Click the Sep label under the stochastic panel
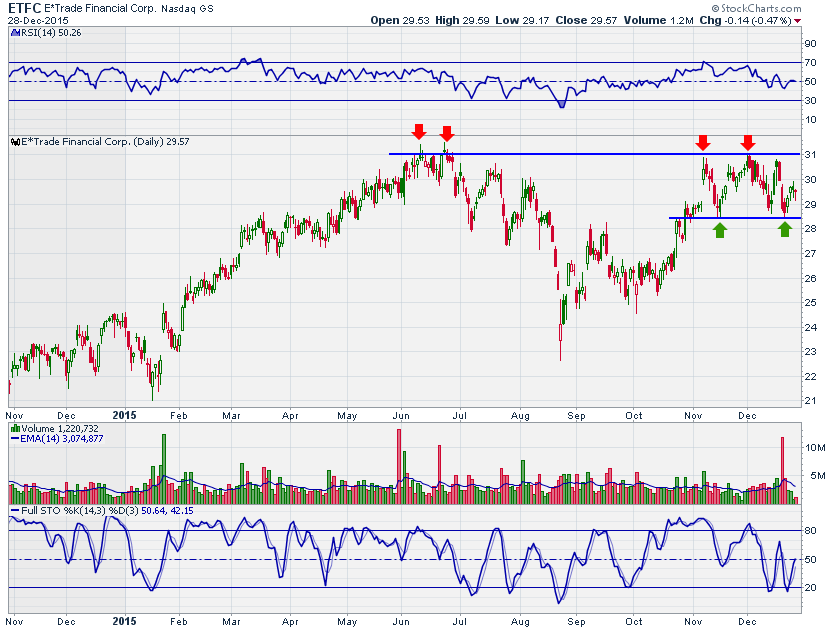The width and height of the screenshot is (832, 628). [x=576, y=622]
